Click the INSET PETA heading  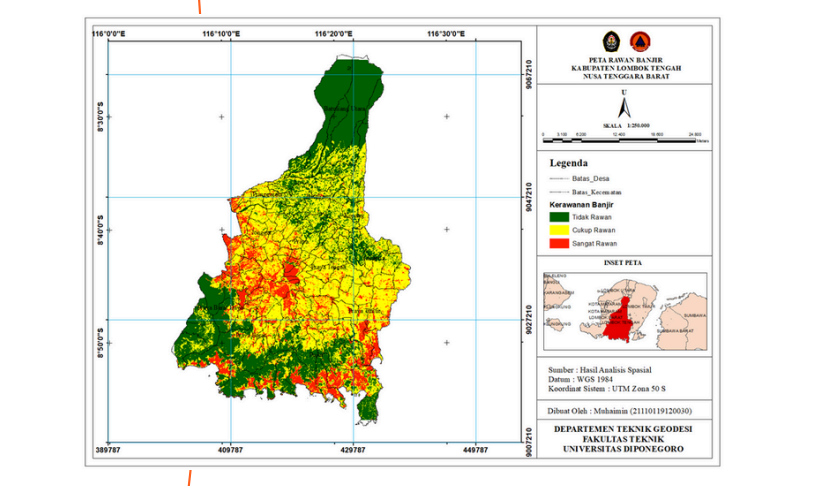coord(623,263)
